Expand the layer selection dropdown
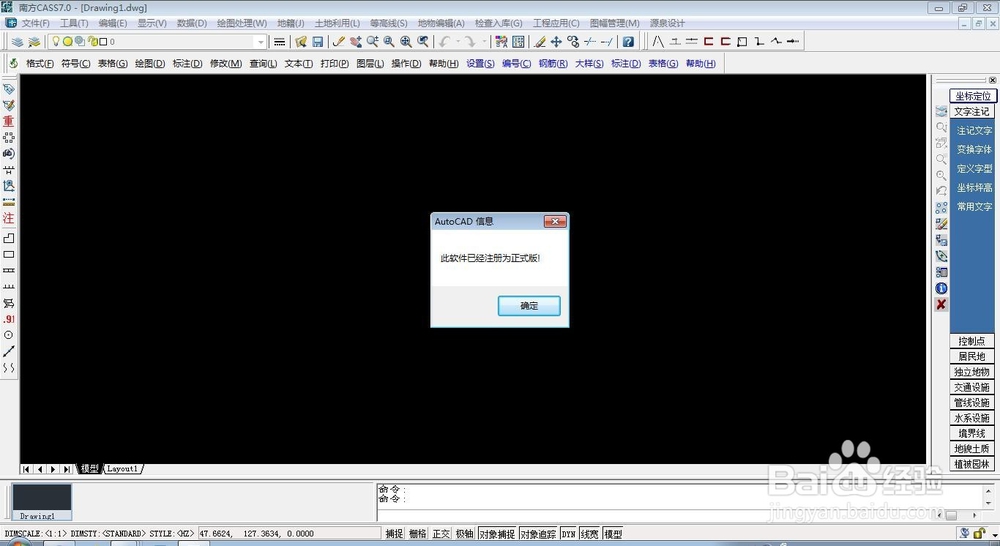The width and height of the screenshot is (1000, 546). tap(260, 41)
